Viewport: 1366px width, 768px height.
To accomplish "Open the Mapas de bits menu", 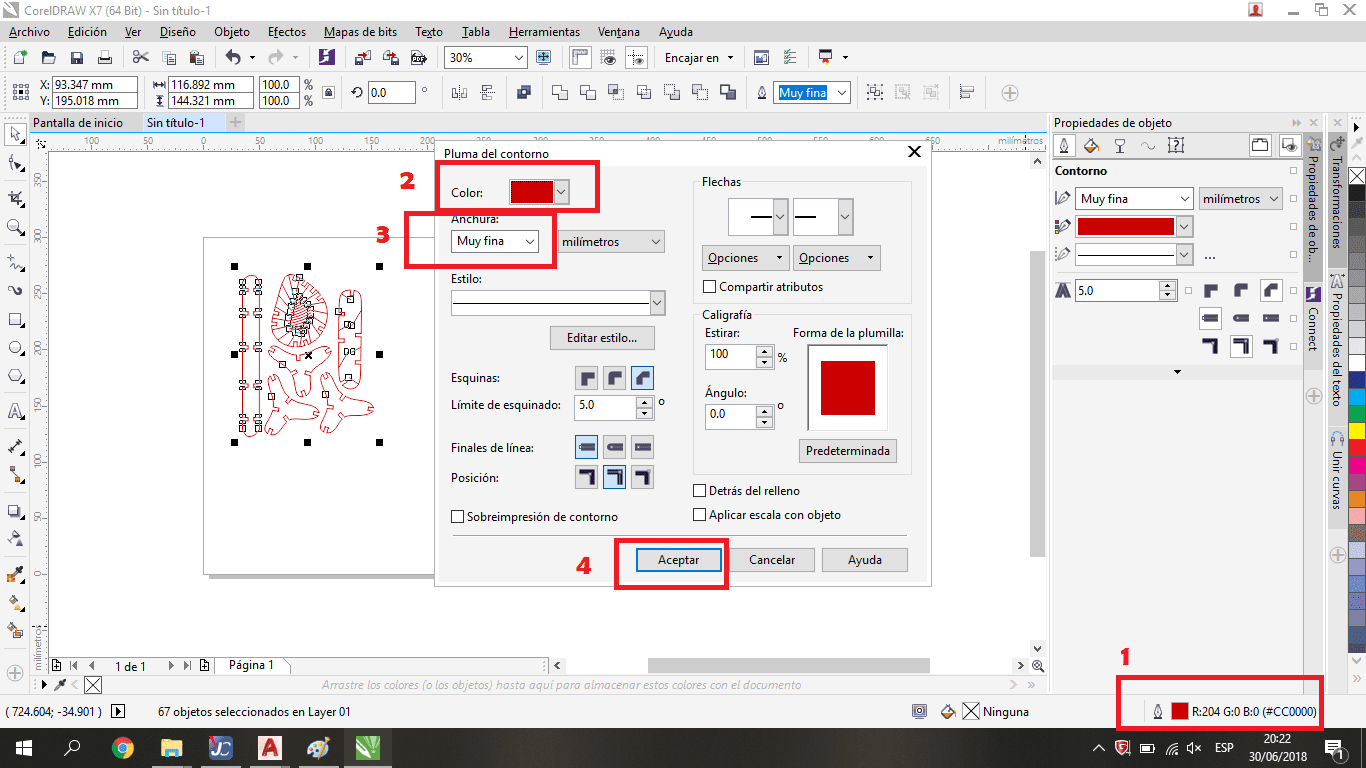I will tap(360, 32).
